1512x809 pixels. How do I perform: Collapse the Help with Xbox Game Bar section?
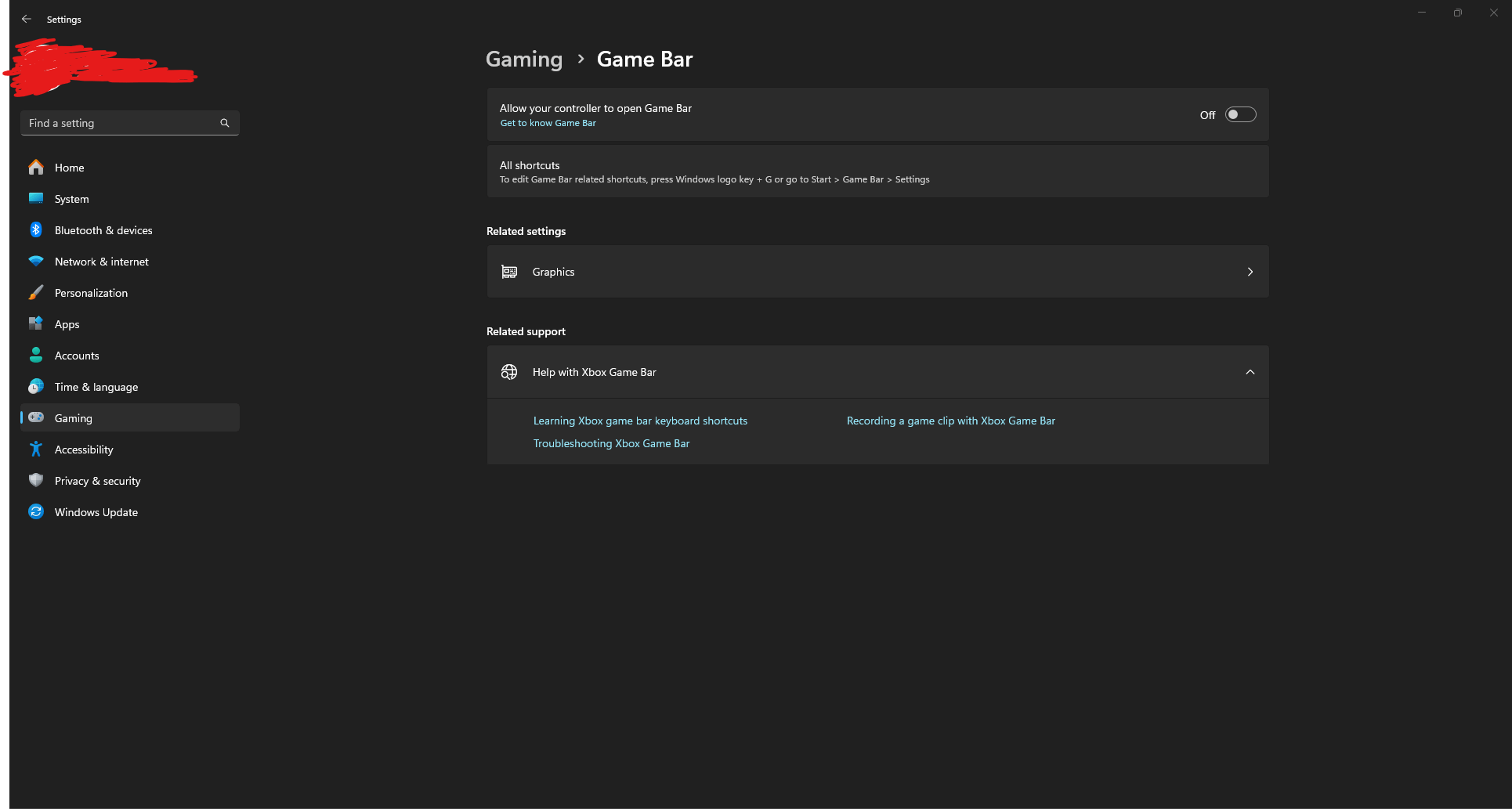1250,372
